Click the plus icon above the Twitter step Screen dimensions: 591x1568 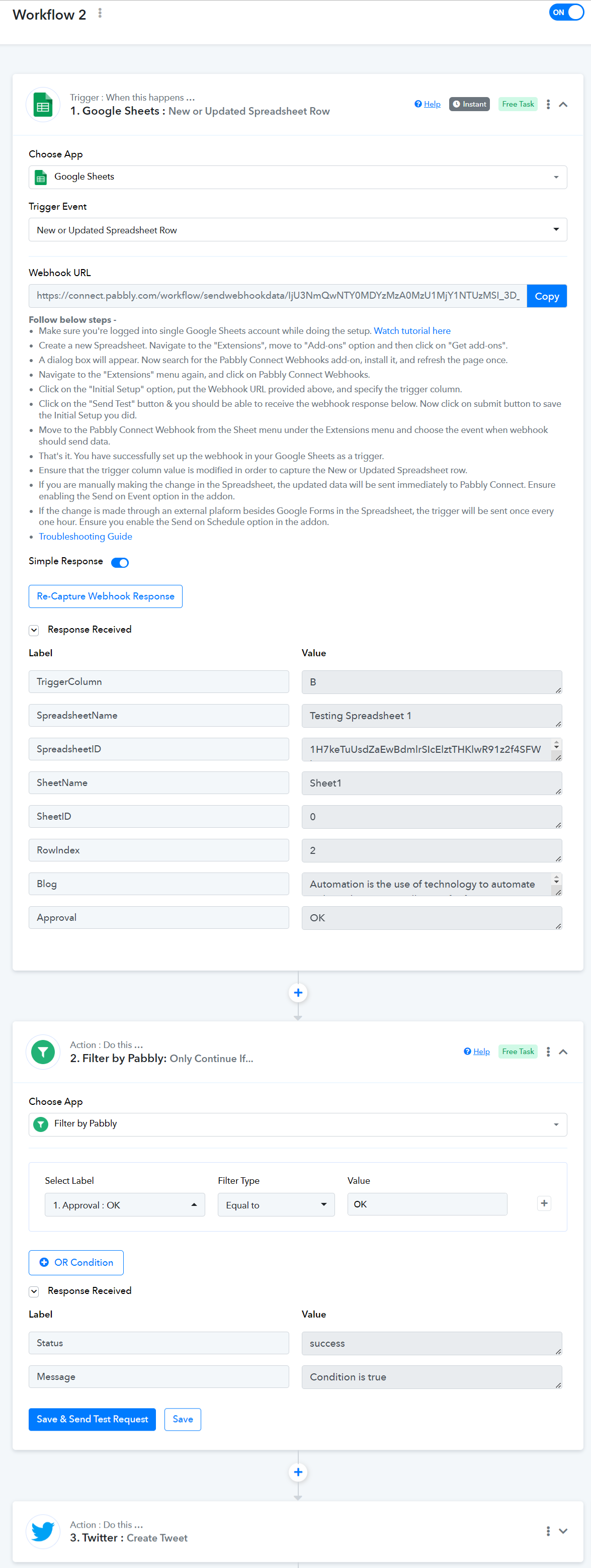[x=298, y=1472]
